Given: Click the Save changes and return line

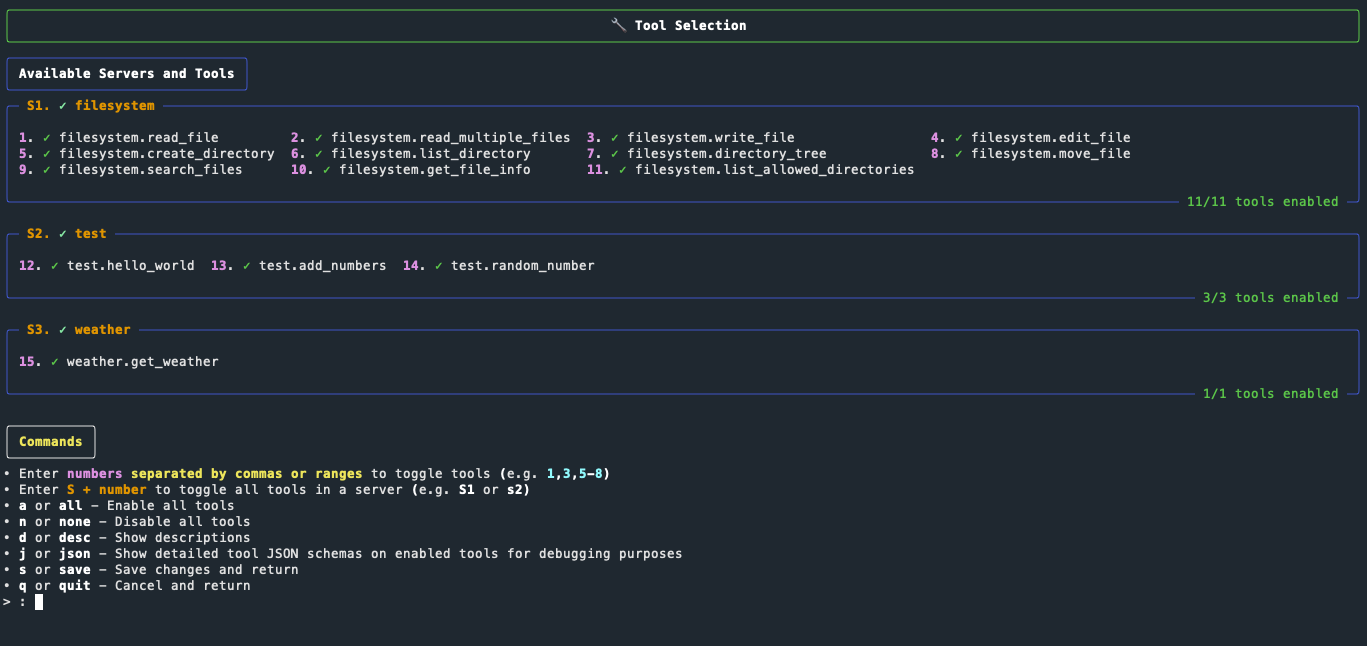Looking at the screenshot, I should click(x=151, y=570).
